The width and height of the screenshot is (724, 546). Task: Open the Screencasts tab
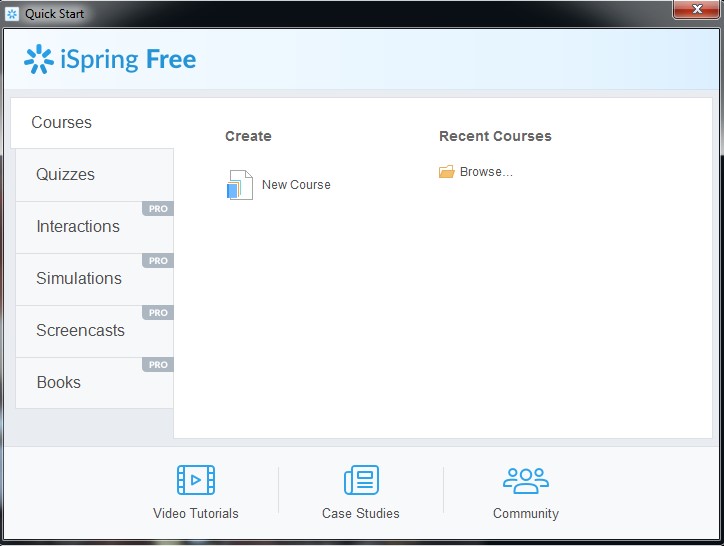(95, 331)
